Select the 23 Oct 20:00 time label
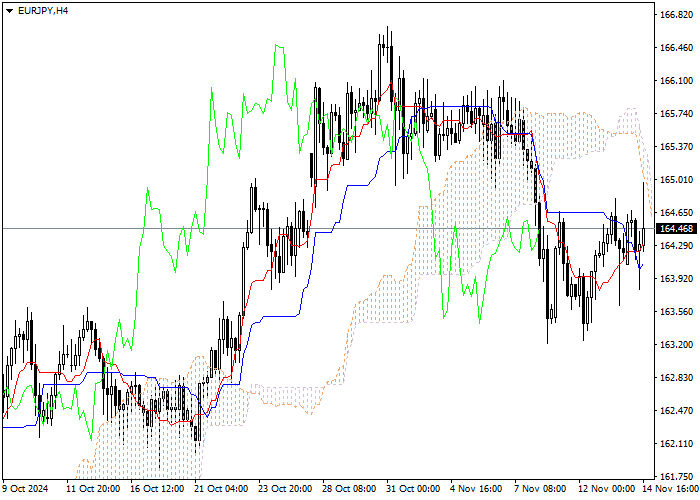This screenshot has width=700, height=500. [285, 488]
